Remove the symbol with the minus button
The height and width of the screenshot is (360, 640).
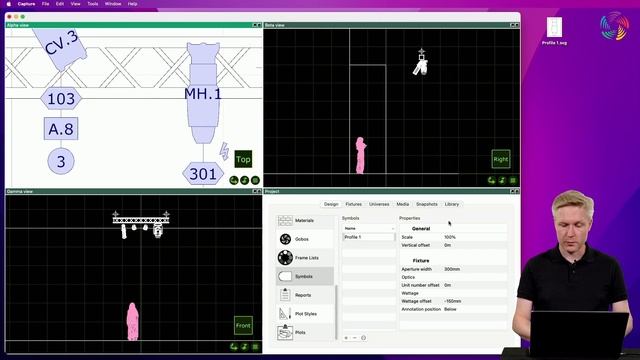(x=354, y=338)
